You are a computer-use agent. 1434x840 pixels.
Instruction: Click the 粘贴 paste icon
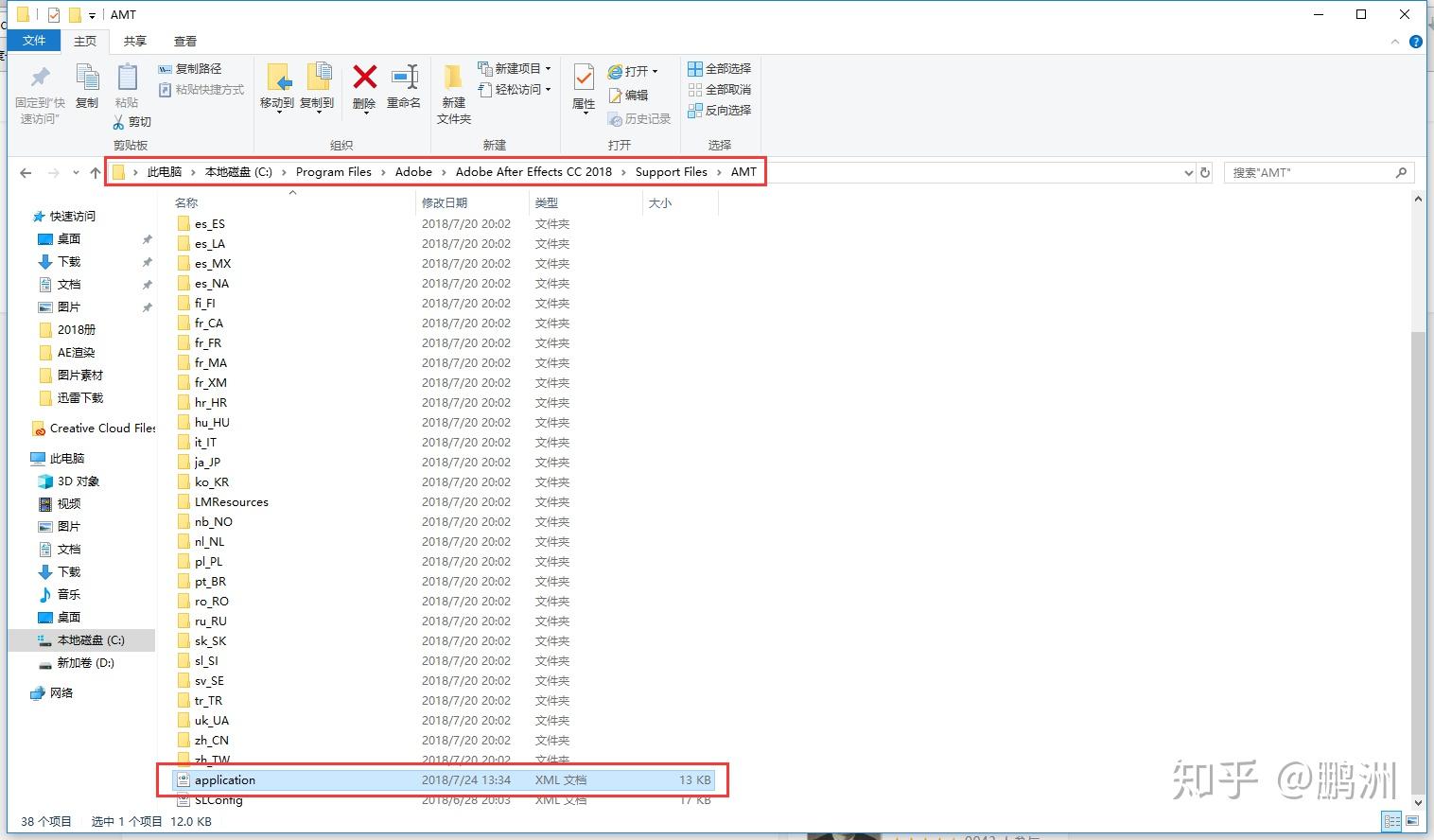(127, 78)
